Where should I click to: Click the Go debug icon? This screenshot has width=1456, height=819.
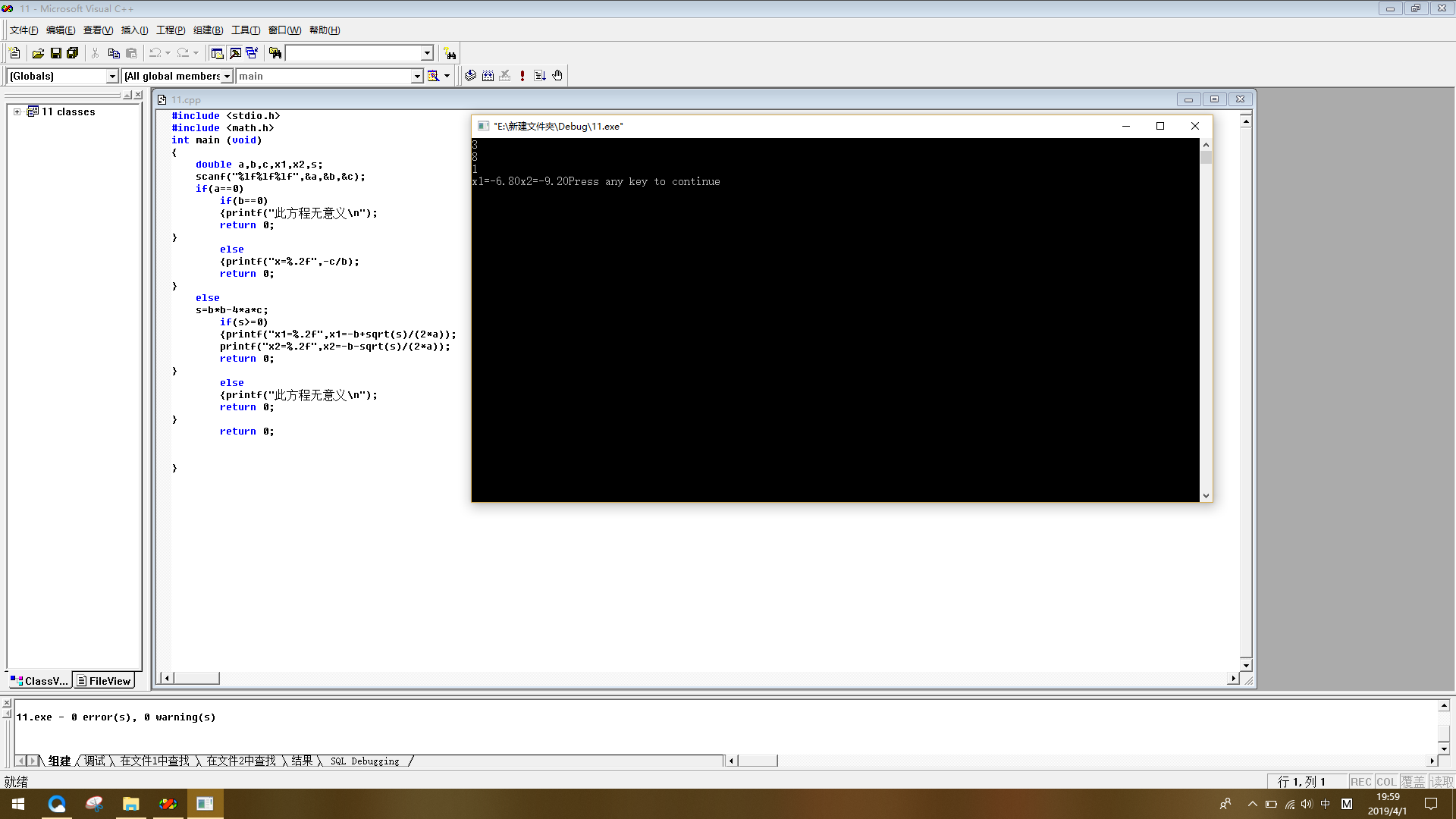[x=540, y=76]
